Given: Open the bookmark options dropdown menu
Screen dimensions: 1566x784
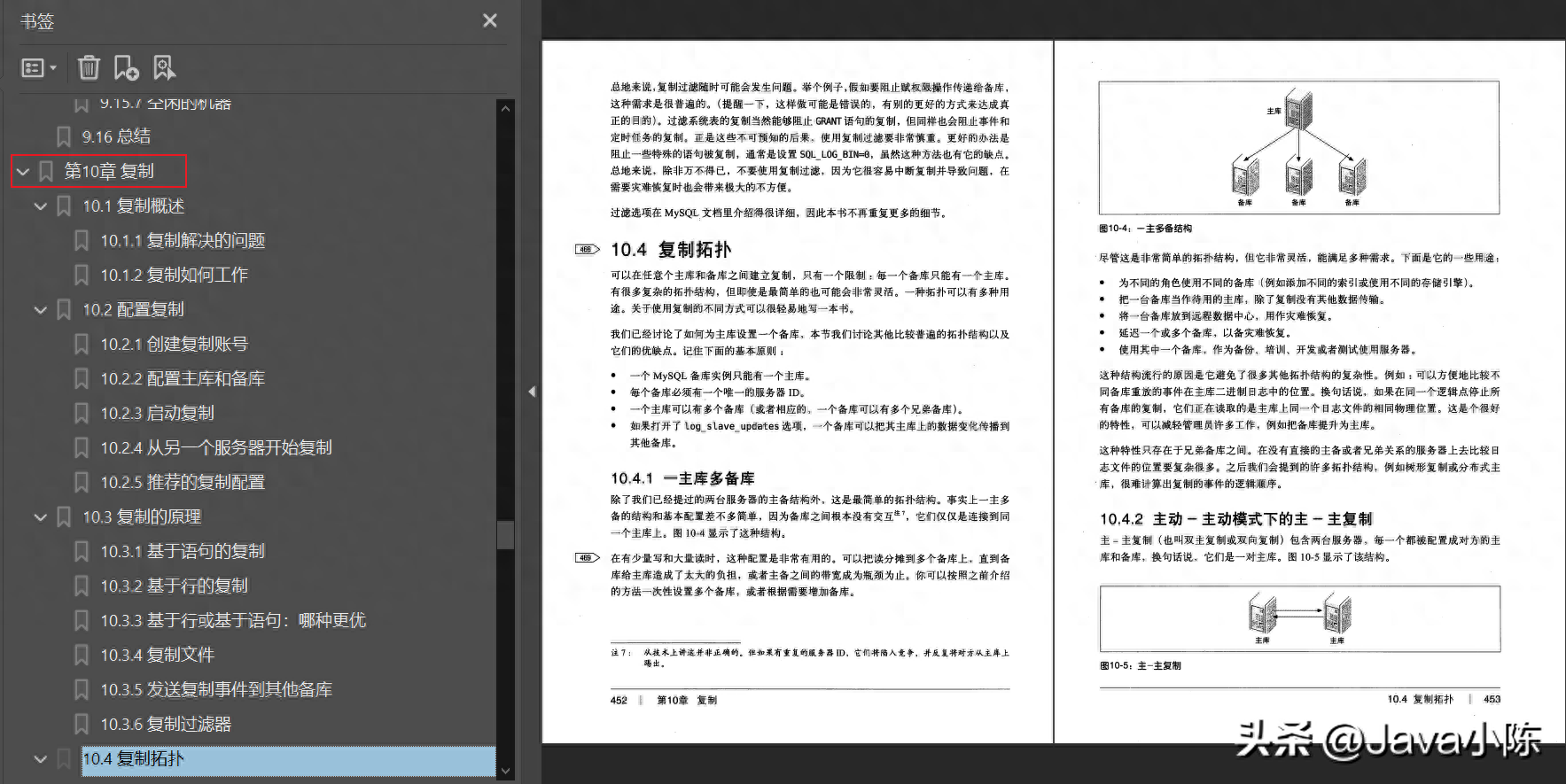Looking at the screenshot, I should click(38, 68).
